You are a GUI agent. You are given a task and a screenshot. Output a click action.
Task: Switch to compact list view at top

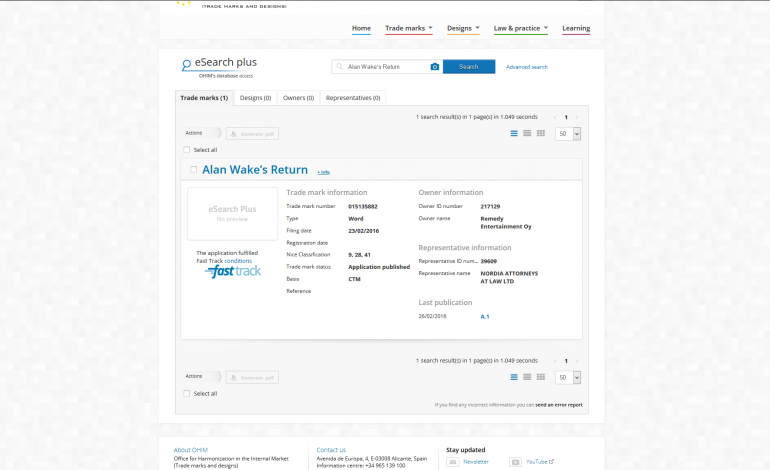528,133
